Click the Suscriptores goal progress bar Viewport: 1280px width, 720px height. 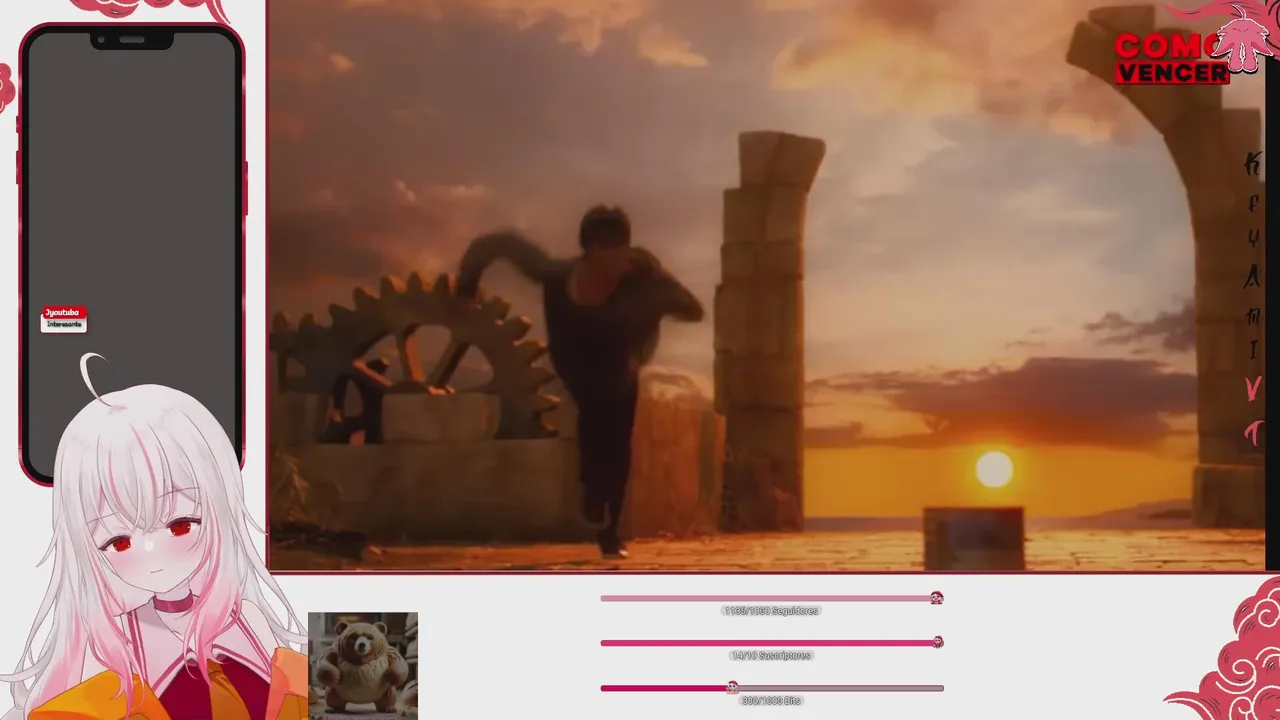point(771,643)
